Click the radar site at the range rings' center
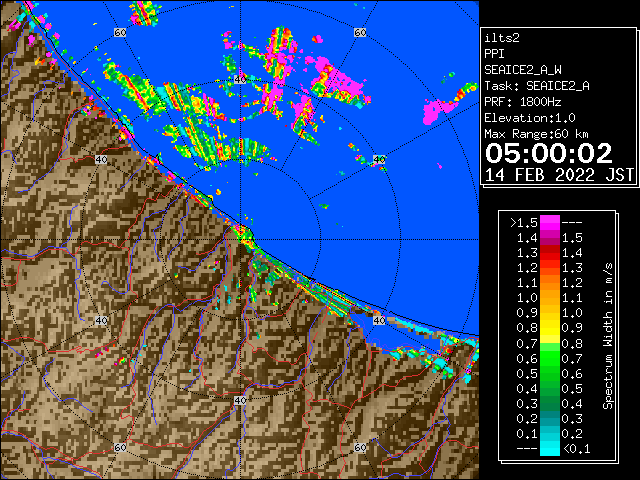This screenshot has width=640, height=480. coord(240,240)
